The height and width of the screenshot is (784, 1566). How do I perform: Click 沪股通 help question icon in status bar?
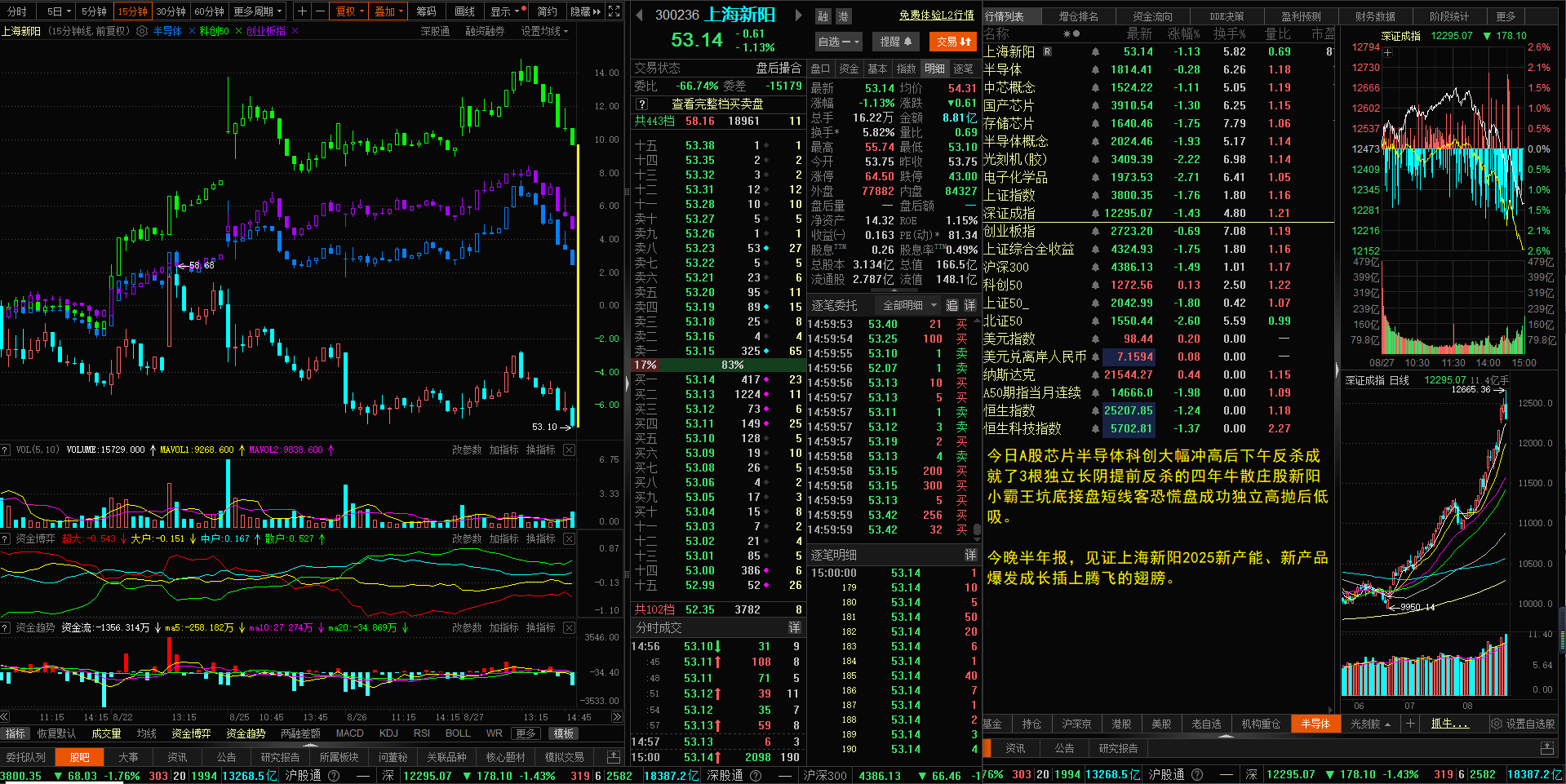(x=334, y=775)
